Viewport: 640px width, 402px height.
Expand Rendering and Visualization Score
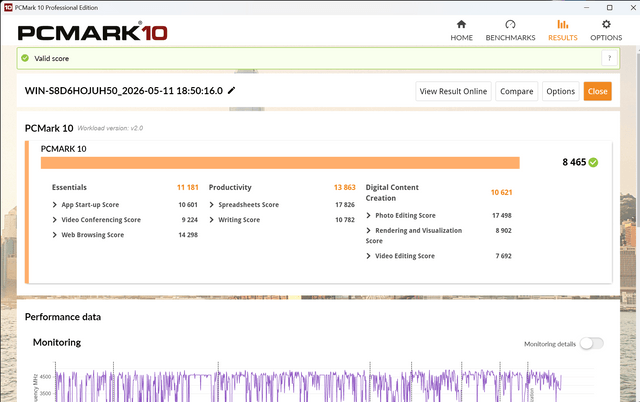369,230
